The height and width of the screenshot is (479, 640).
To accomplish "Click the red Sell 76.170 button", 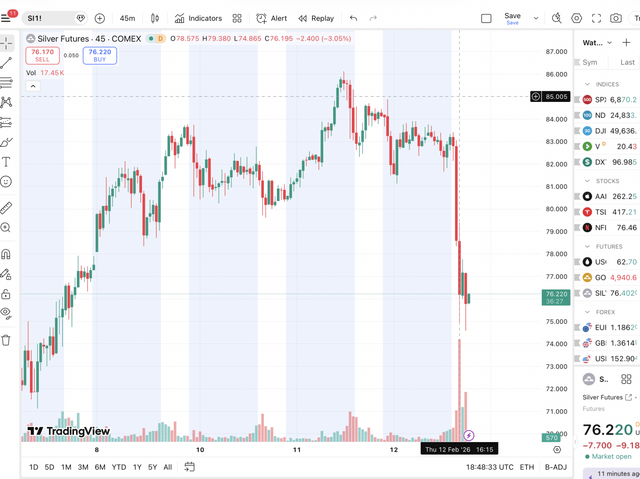I will [42, 55].
